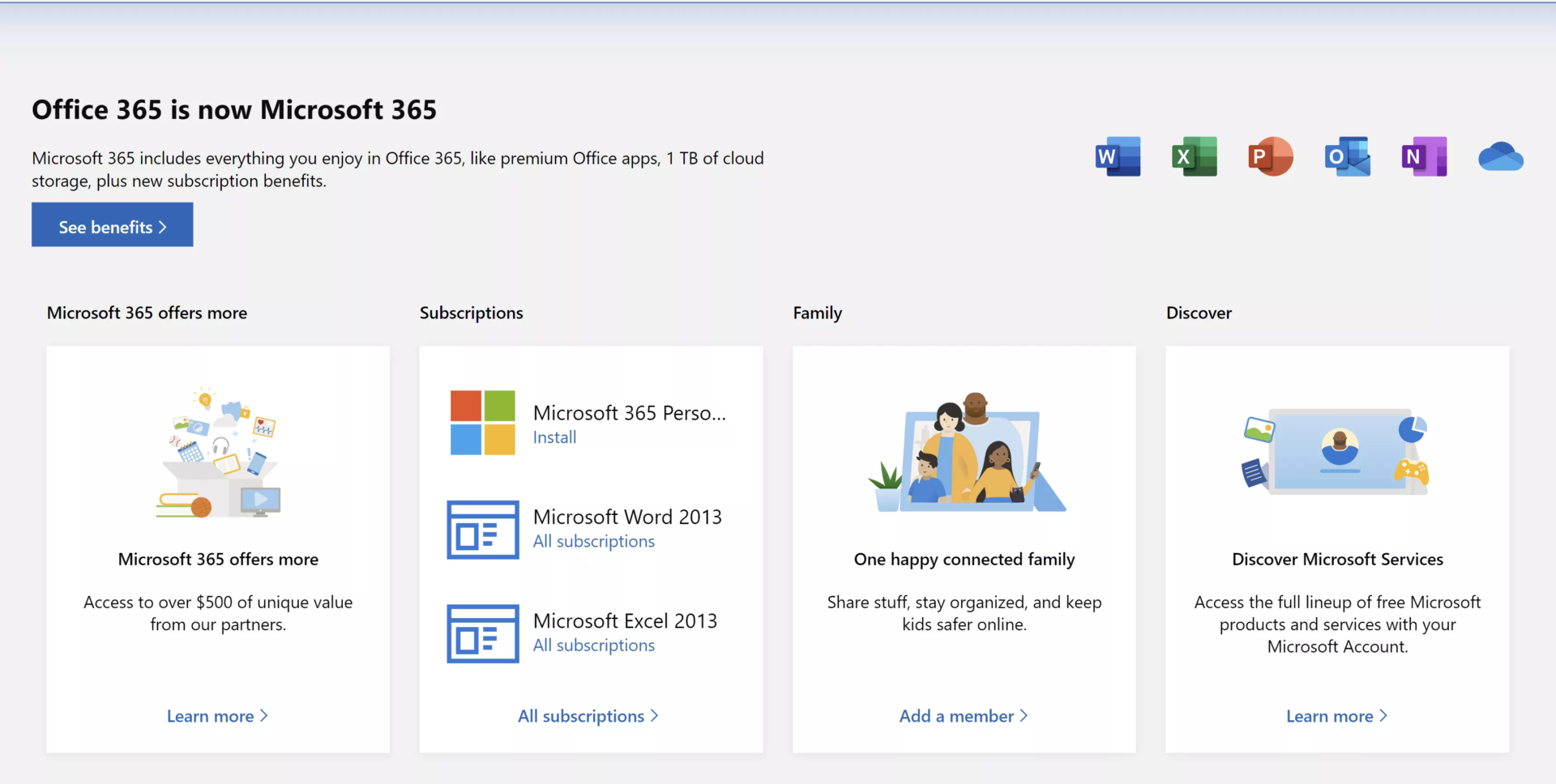Click the happy connected family illustration
Screen dimensions: 1556x784
pos(964,454)
